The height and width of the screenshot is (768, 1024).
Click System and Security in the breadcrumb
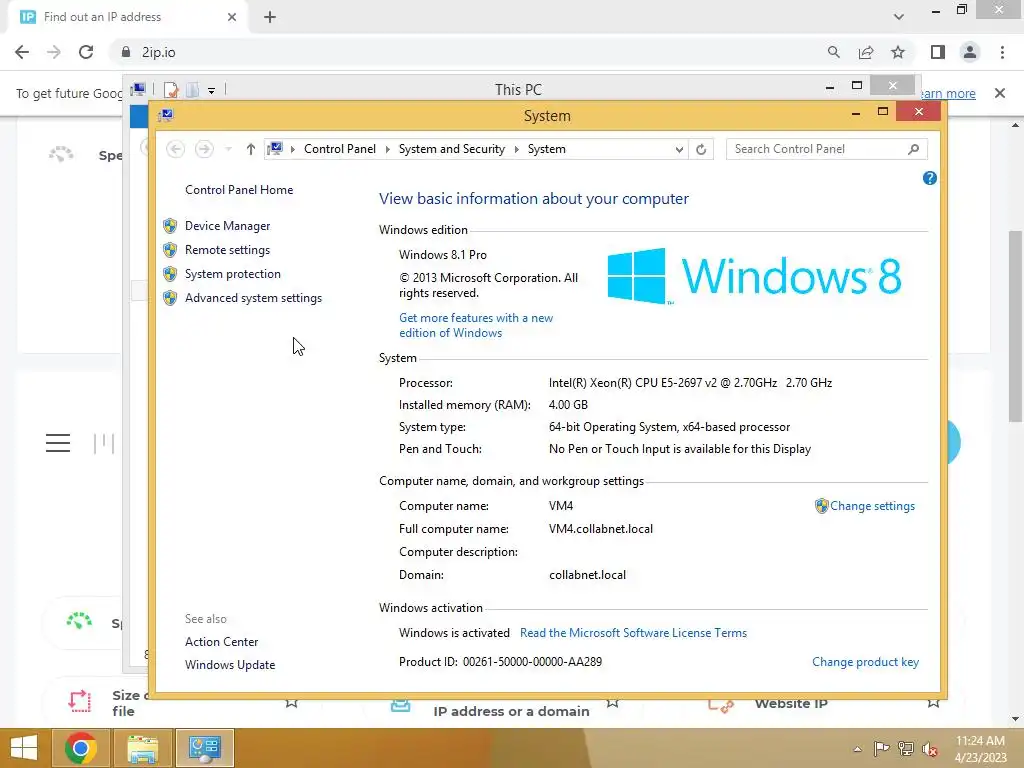[x=452, y=150]
